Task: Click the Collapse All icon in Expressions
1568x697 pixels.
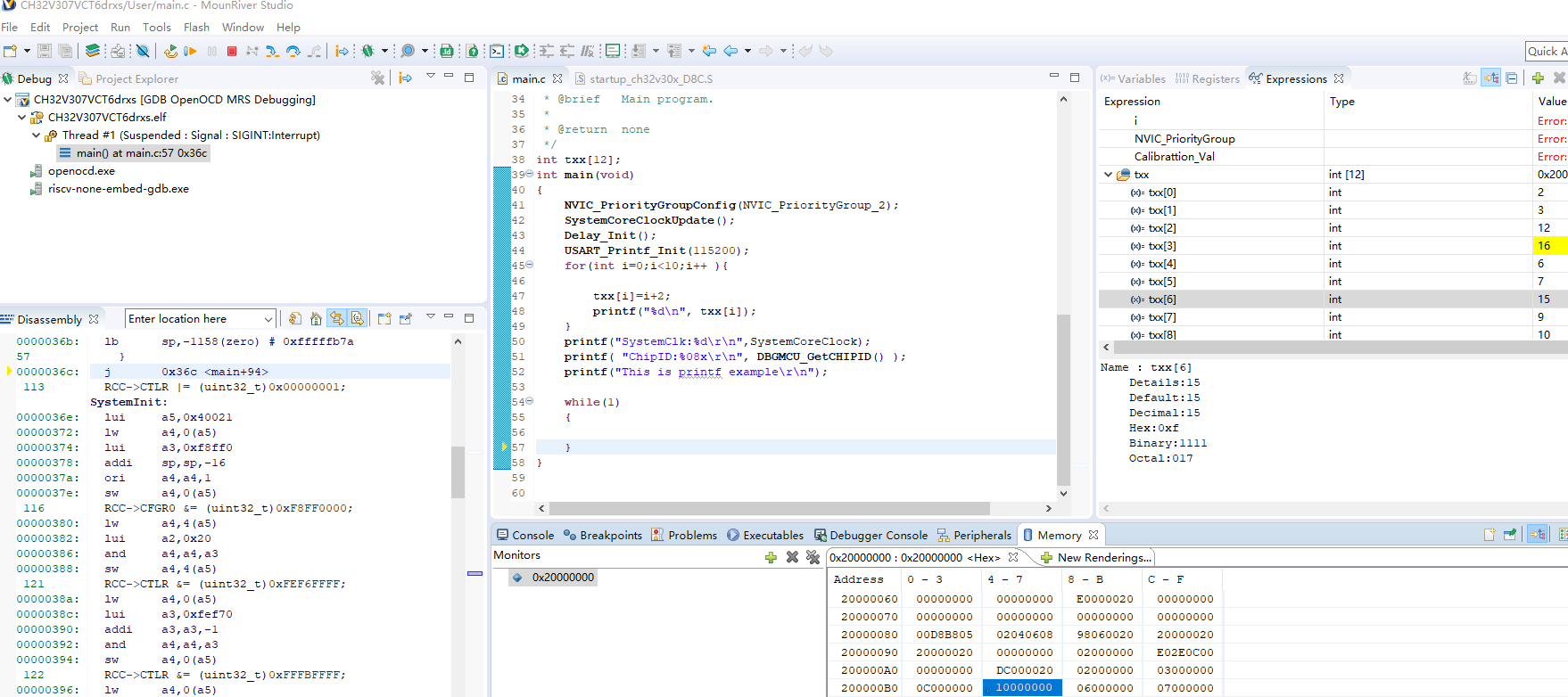Action: [1512, 78]
